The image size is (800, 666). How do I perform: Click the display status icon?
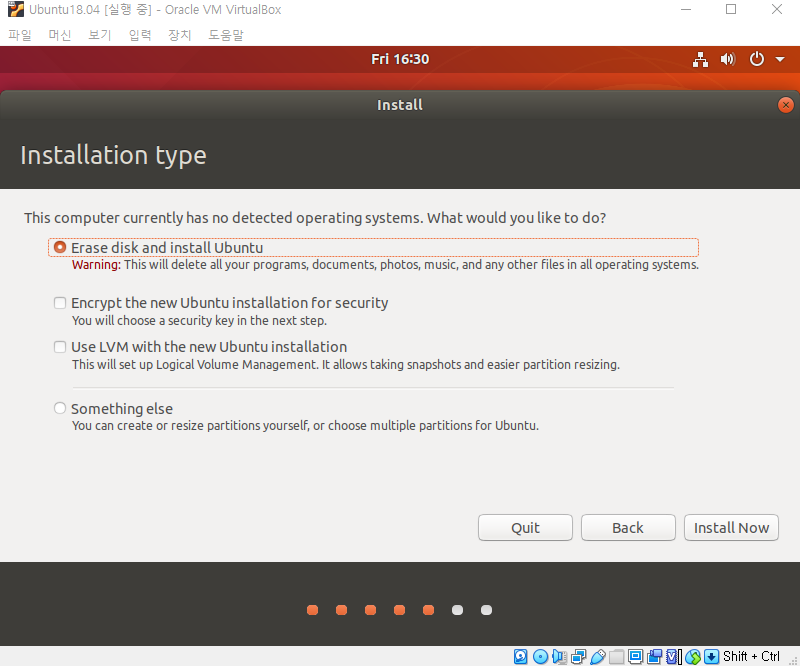tap(635, 656)
